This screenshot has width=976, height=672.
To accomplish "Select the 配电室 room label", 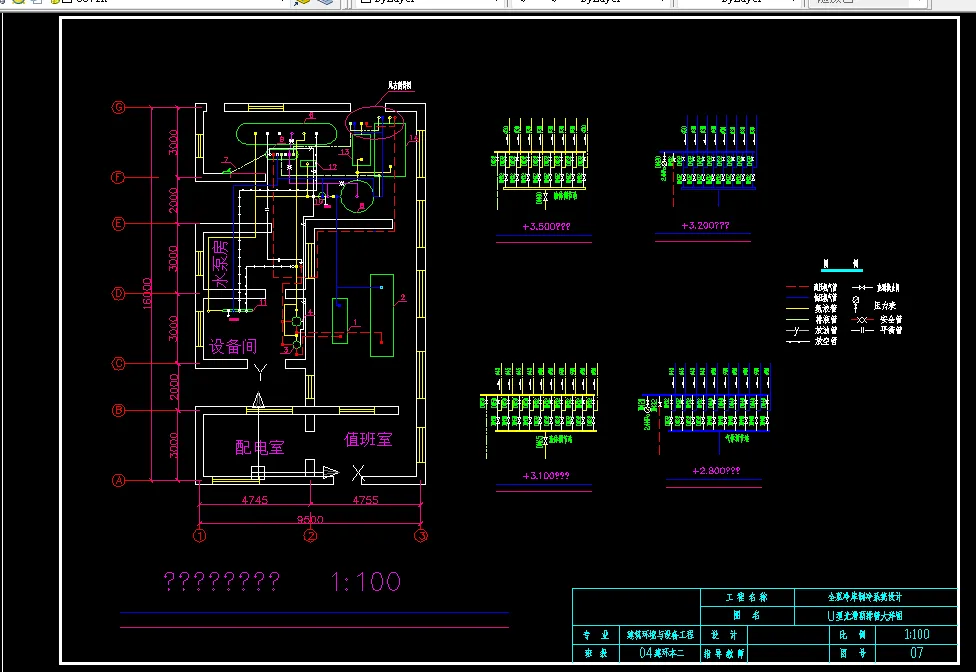I will (x=260, y=447).
